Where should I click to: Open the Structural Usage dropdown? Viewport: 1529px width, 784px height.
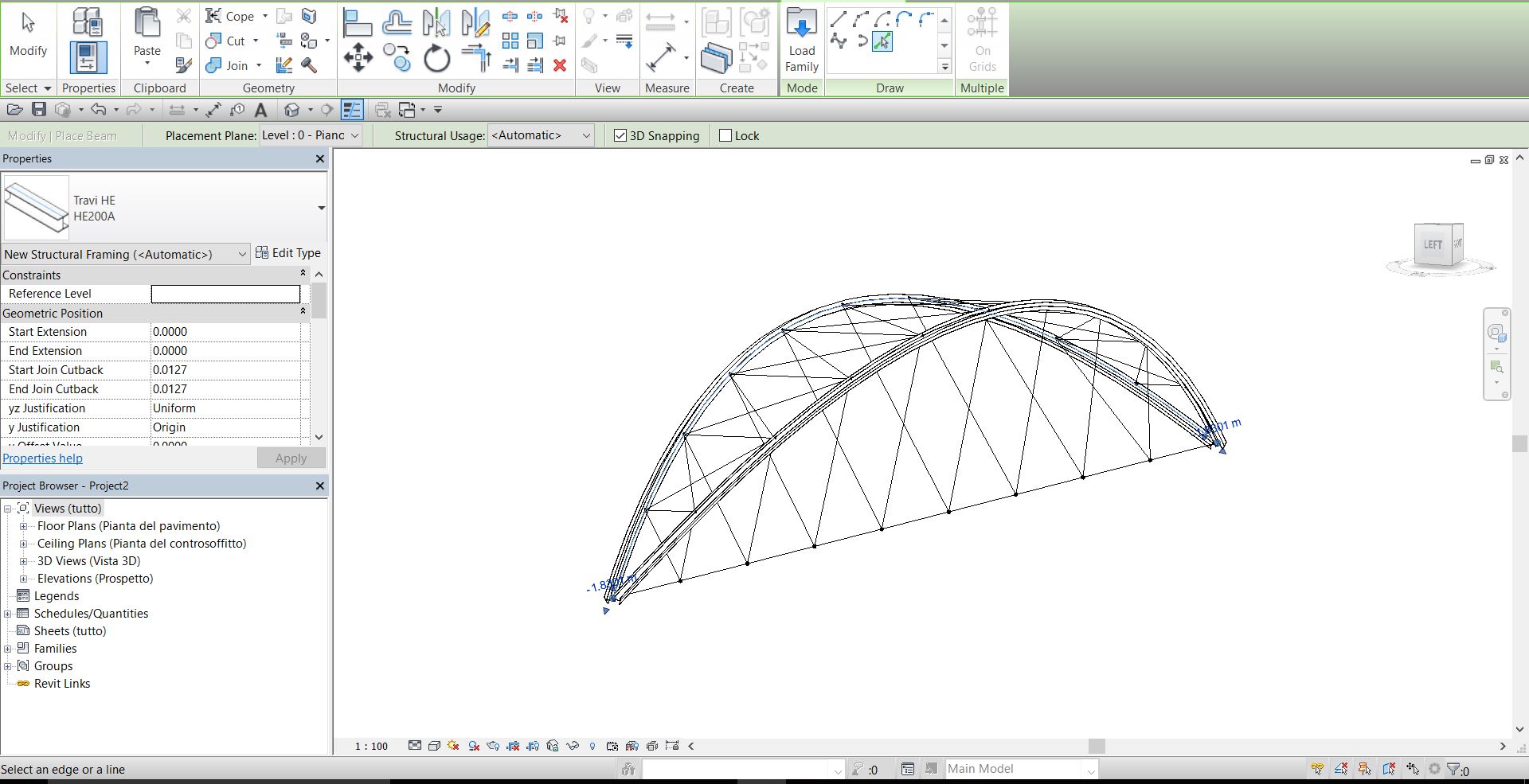coord(541,136)
